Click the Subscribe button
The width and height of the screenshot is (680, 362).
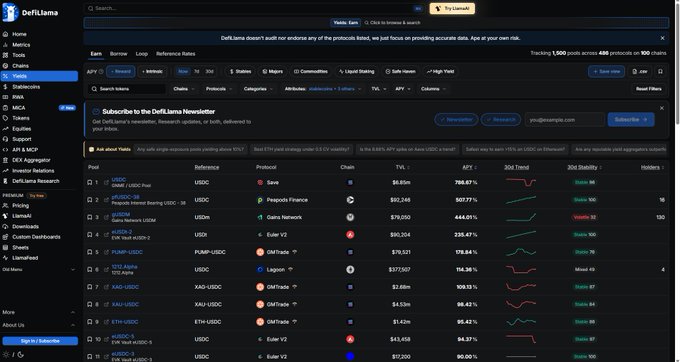(x=631, y=120)
